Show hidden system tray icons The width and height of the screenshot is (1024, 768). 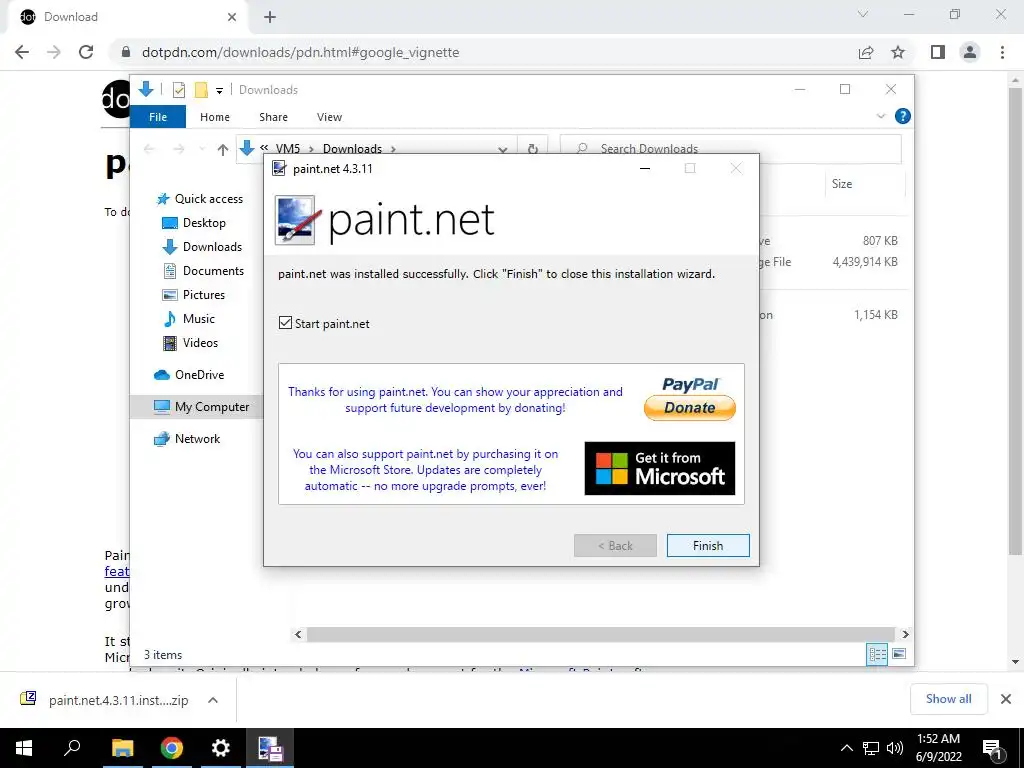pos(846,748)
